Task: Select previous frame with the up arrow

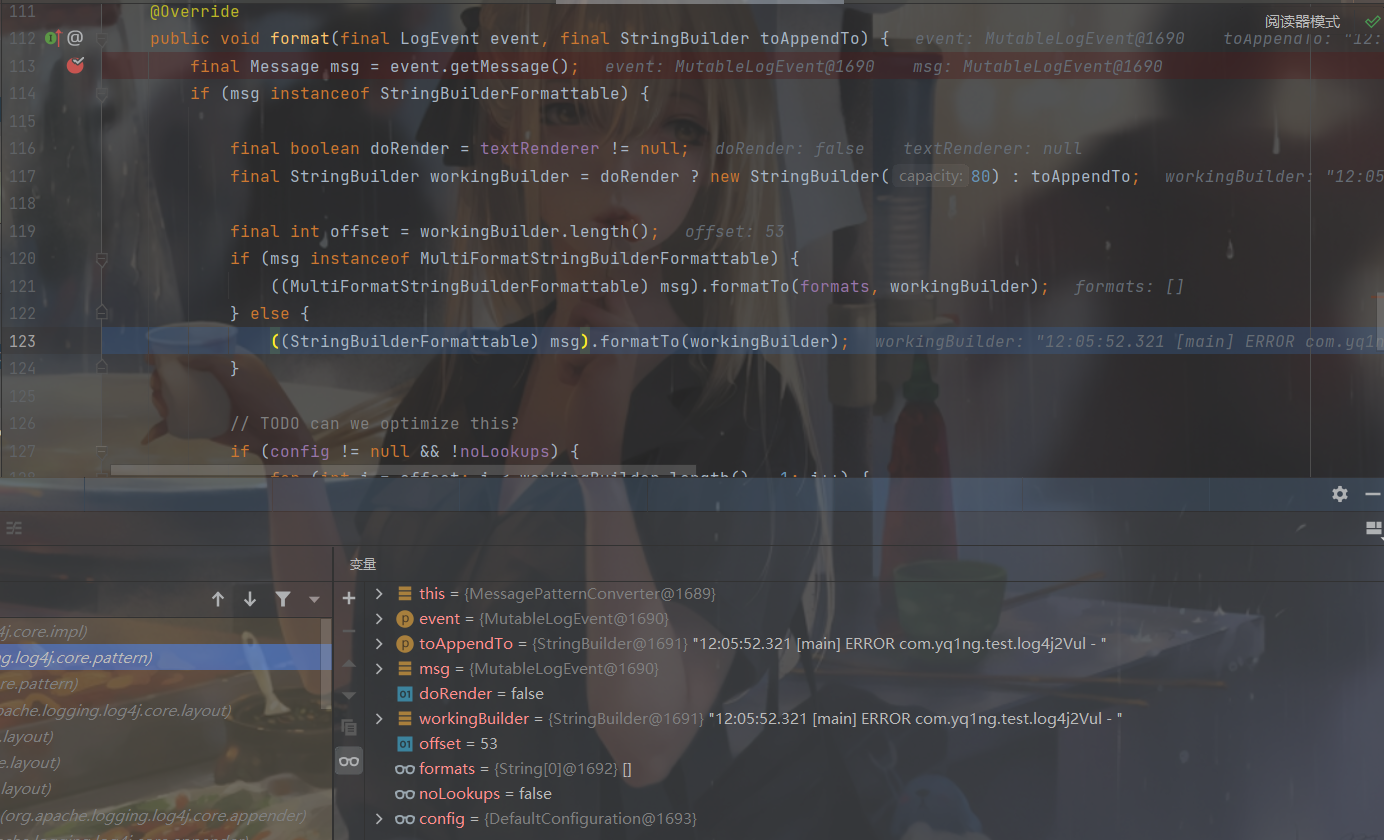Action: [218, 599]
